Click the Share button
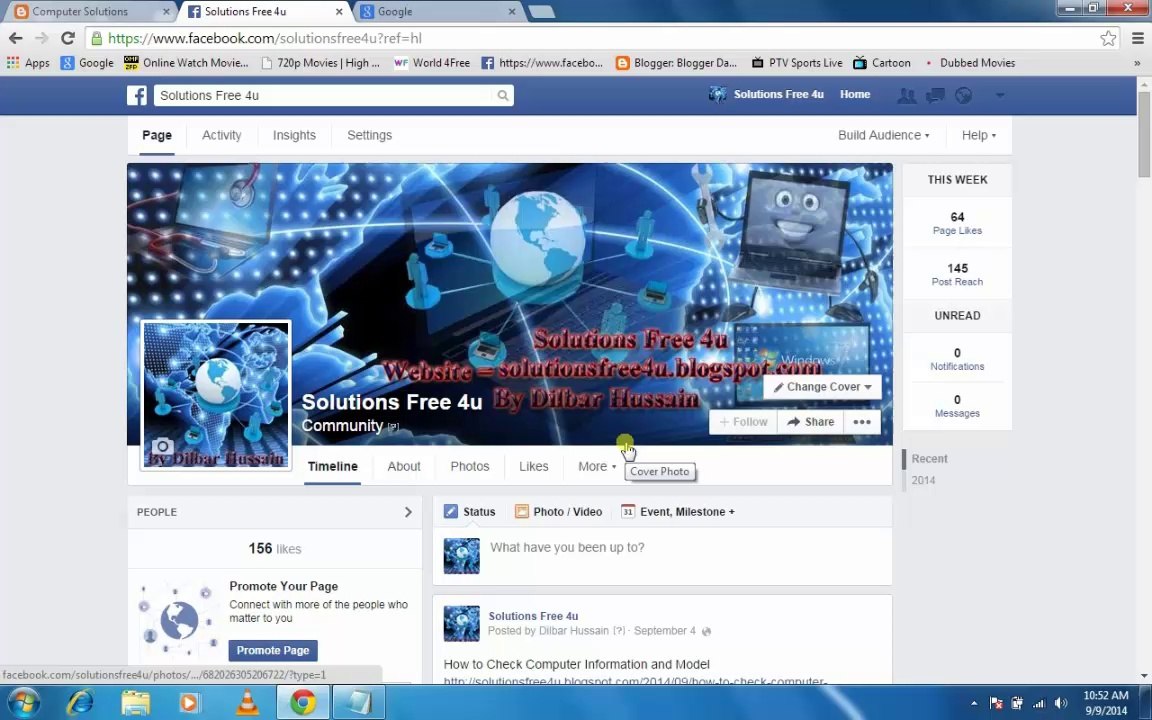This screenshot has height=720, width=1152. tap(810, 422)
